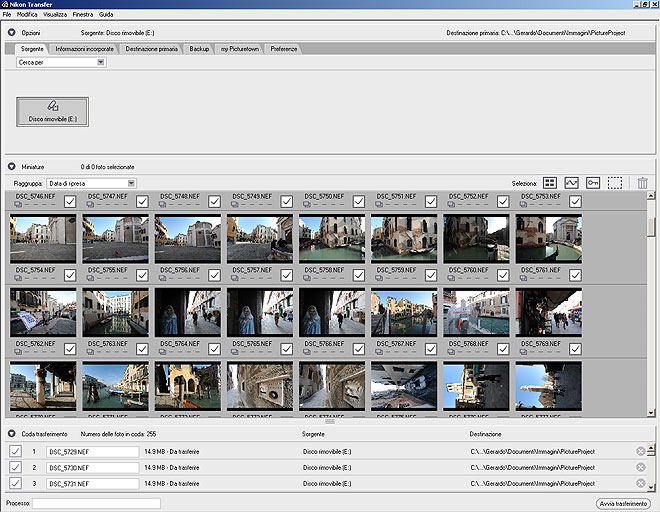Click the select-marked-images wave icon
Screen dimensions: 660x512
pos(571,183)
